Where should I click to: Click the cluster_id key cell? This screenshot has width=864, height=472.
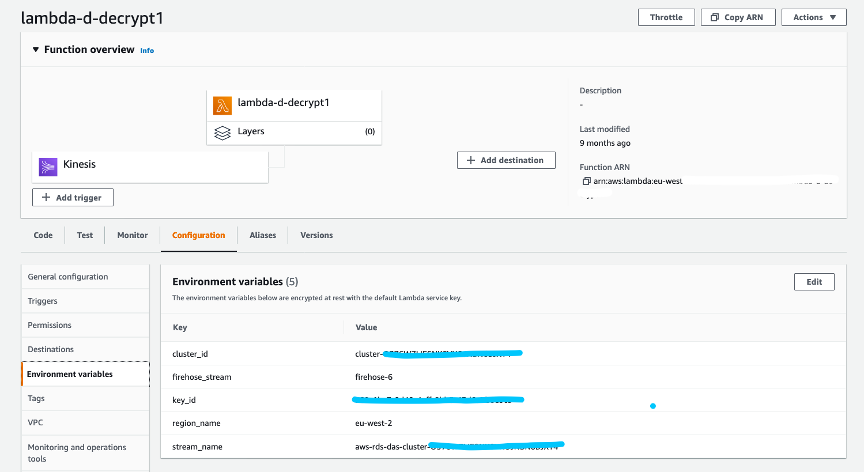coord(190,354)
